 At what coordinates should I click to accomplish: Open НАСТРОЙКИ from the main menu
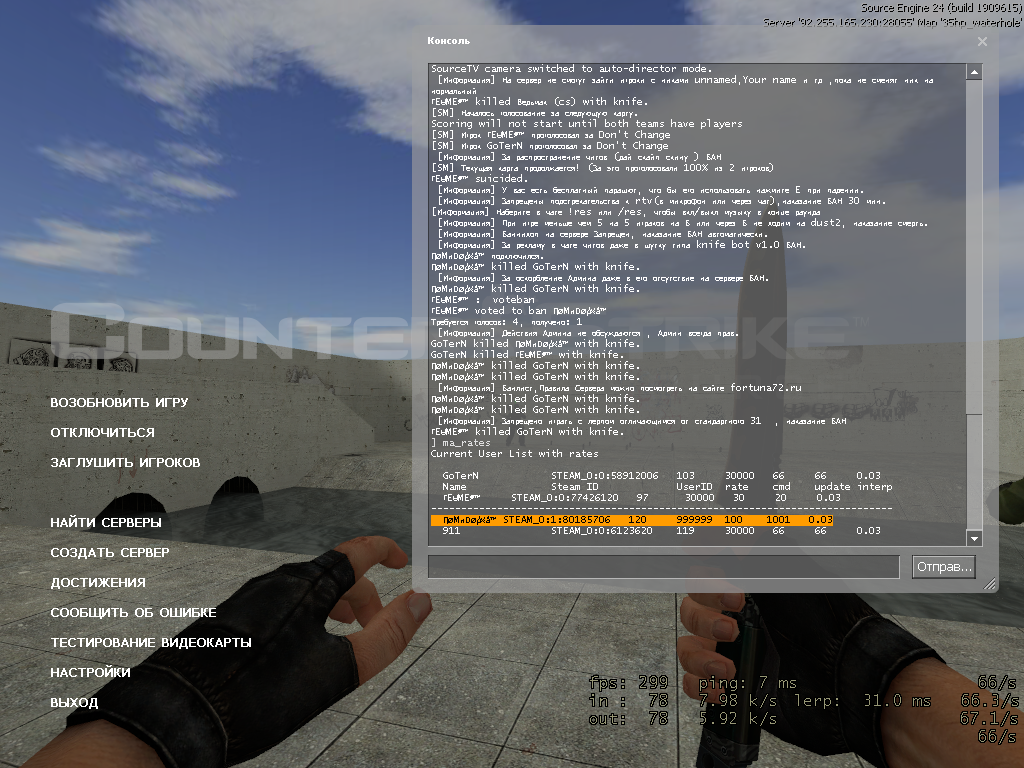pyautogui.click(x=90, y=673)
